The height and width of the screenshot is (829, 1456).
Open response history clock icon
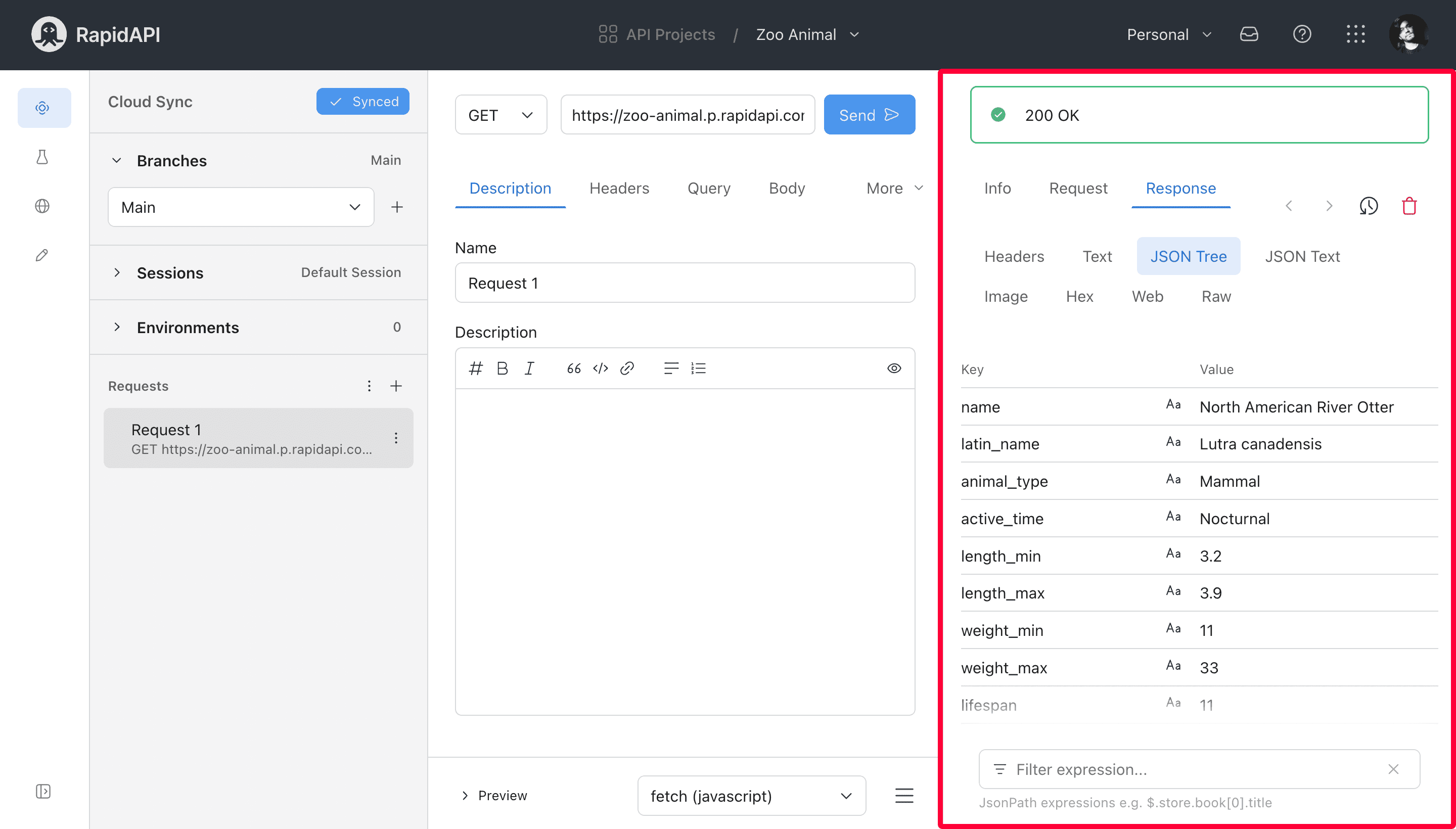click(x=1369, y=206)
